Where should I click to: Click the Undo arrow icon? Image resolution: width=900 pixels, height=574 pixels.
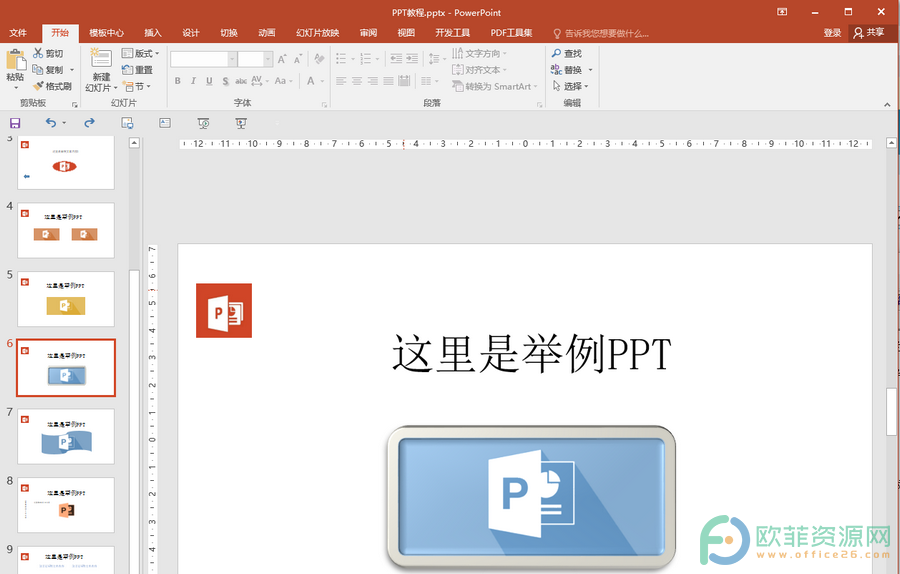pos(51,122)
